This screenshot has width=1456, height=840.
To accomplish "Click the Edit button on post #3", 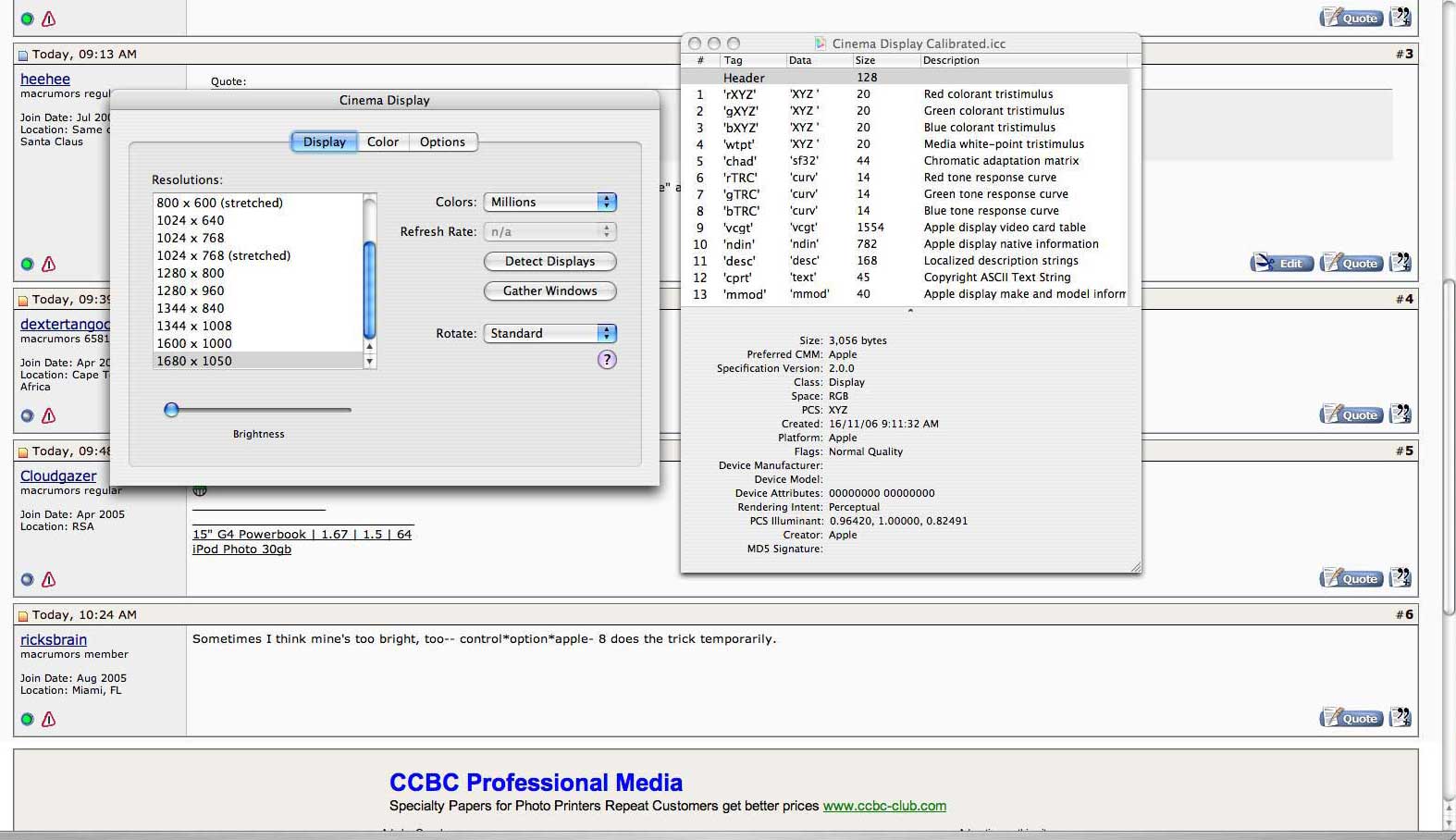I will 1282,263.
